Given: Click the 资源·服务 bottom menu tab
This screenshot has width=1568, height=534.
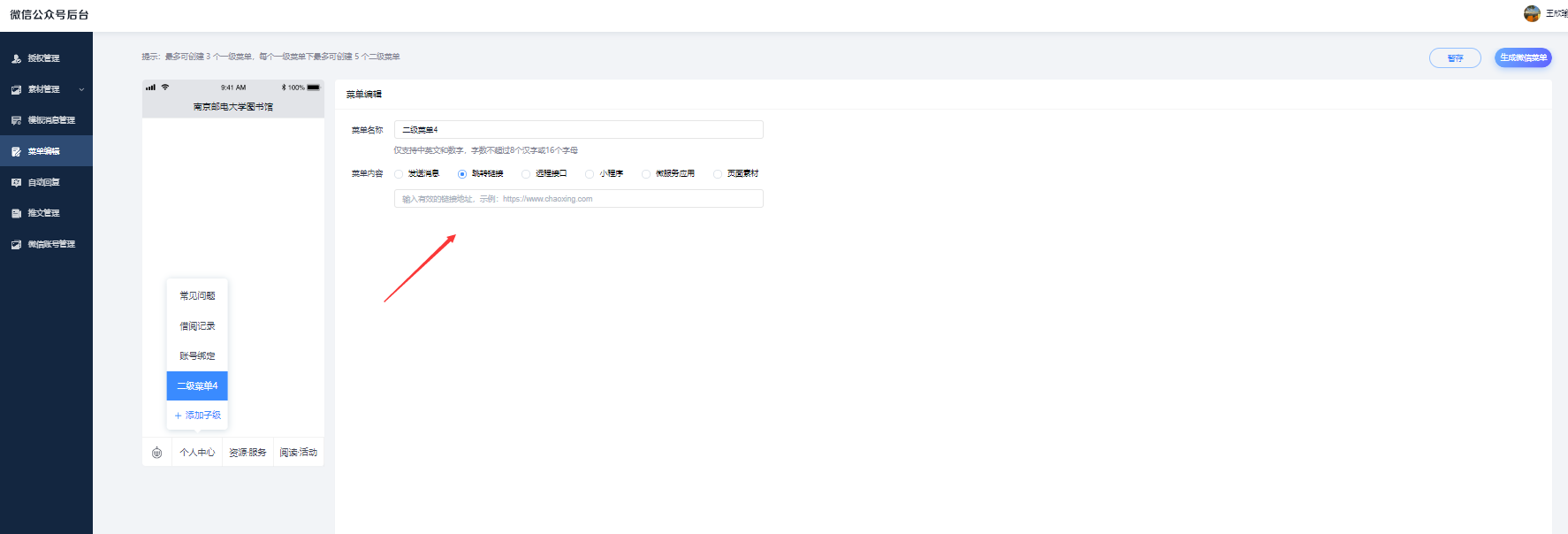Looking at the screenshot, I should [247, 453].
